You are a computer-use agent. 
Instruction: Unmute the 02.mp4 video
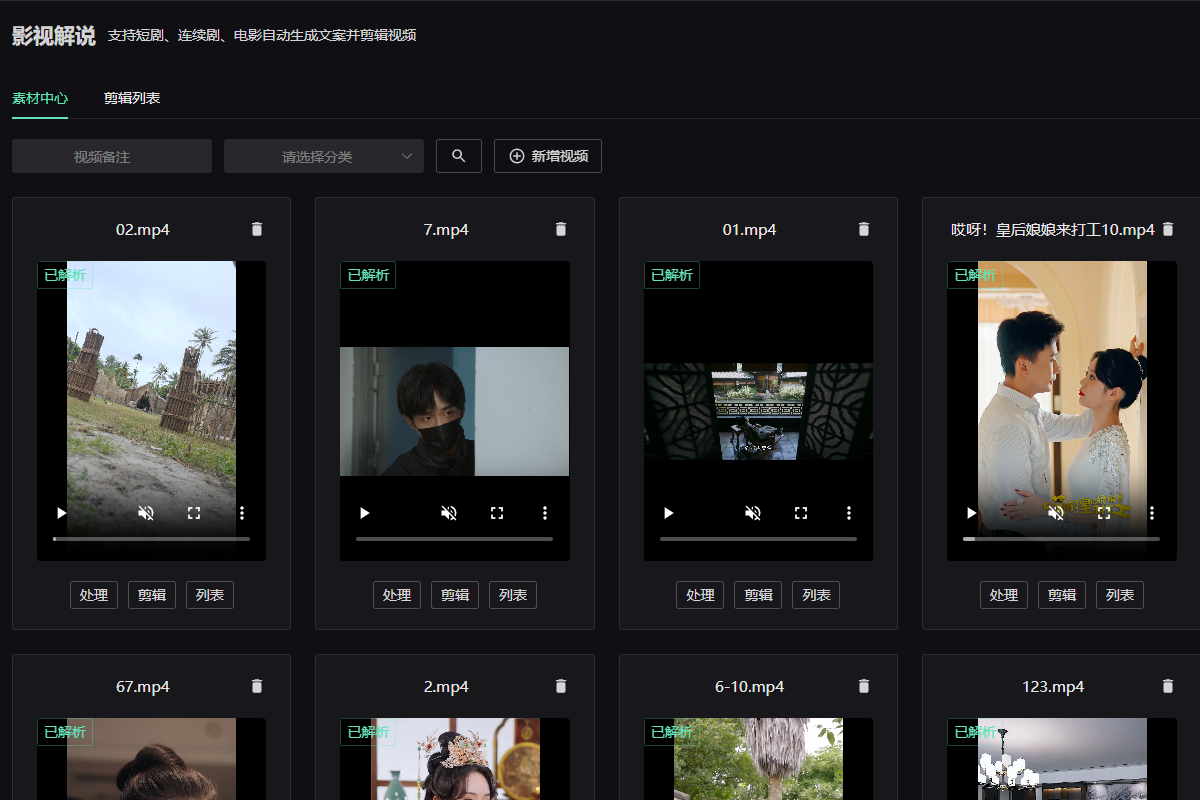[146, 513]
